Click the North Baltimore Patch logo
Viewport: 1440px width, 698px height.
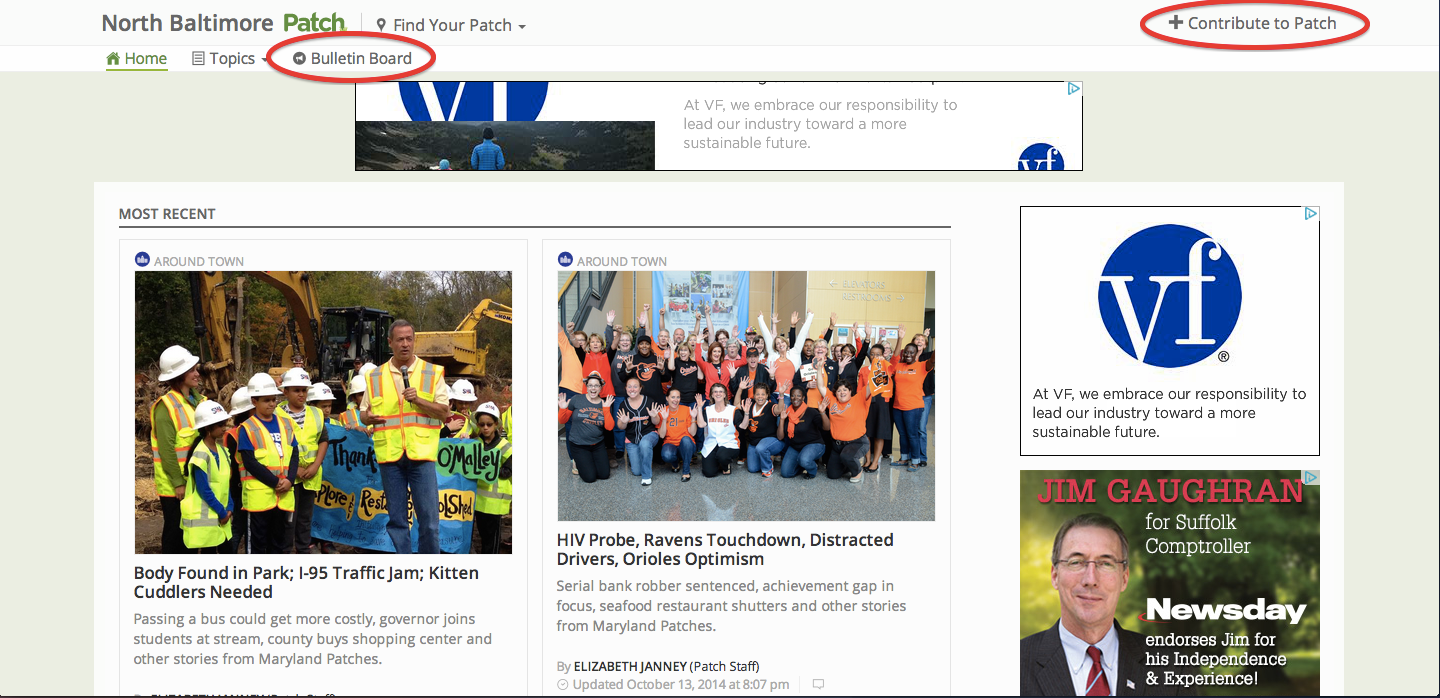(x=223, y=23)
